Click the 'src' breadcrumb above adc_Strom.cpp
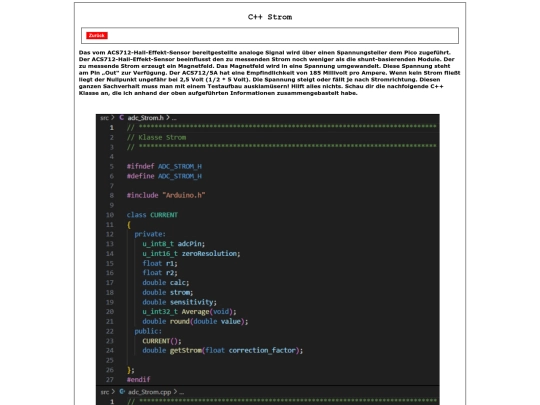This screenshot has height=405, width=540. tap(105, 392)
